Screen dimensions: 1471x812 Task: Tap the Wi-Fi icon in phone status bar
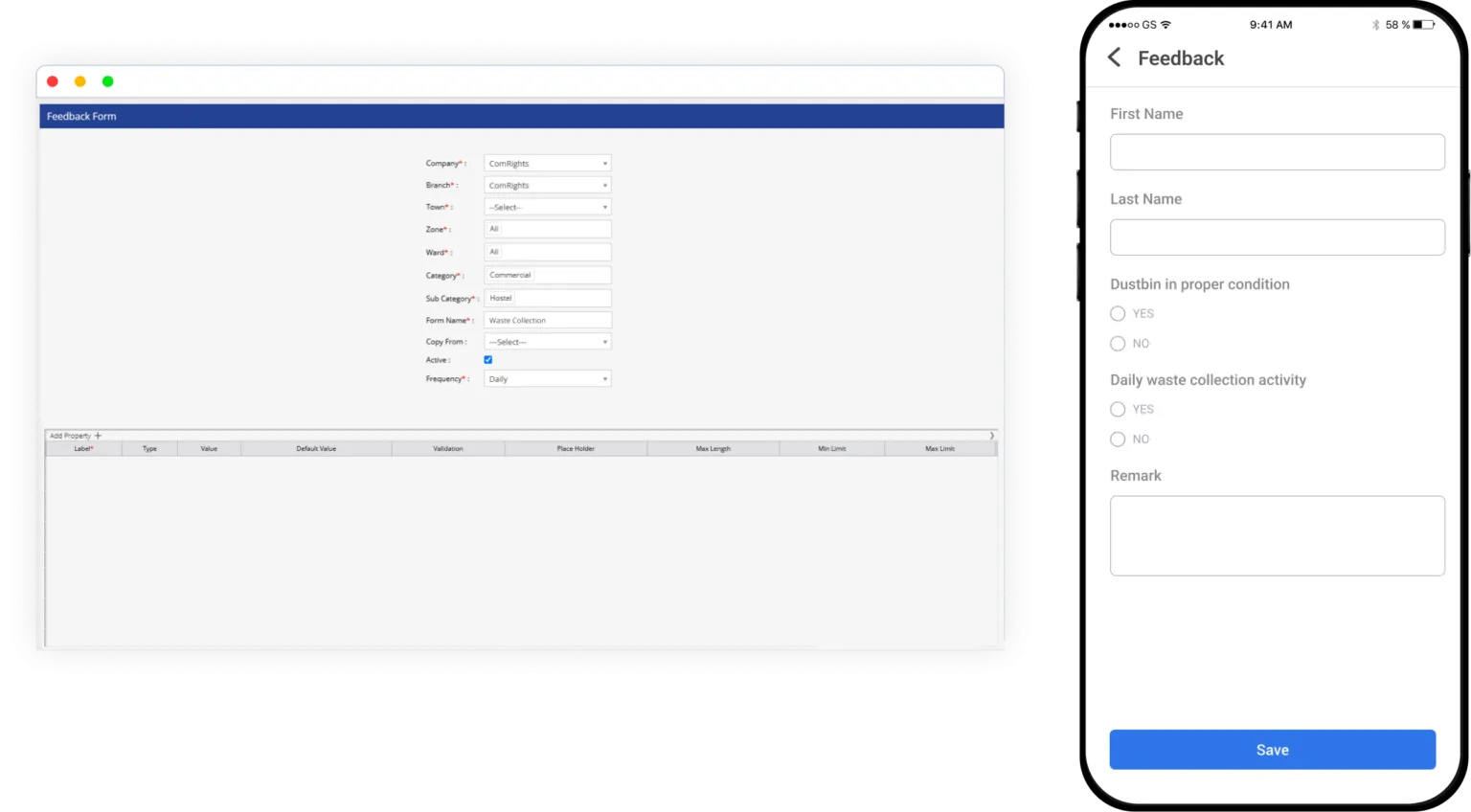(1165, 25)
